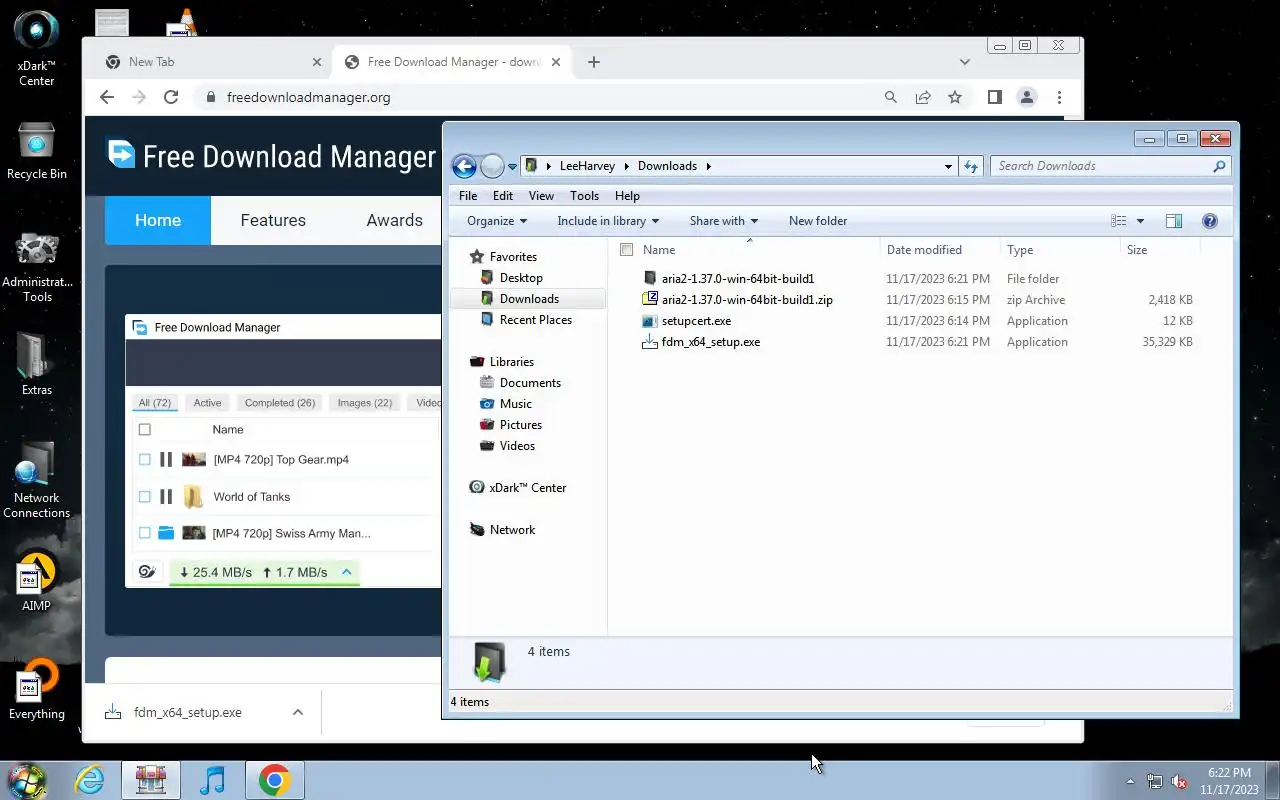The image size is (1280, 800).
Task: Select setupcert.exe in file list
Action: [696, 321]
